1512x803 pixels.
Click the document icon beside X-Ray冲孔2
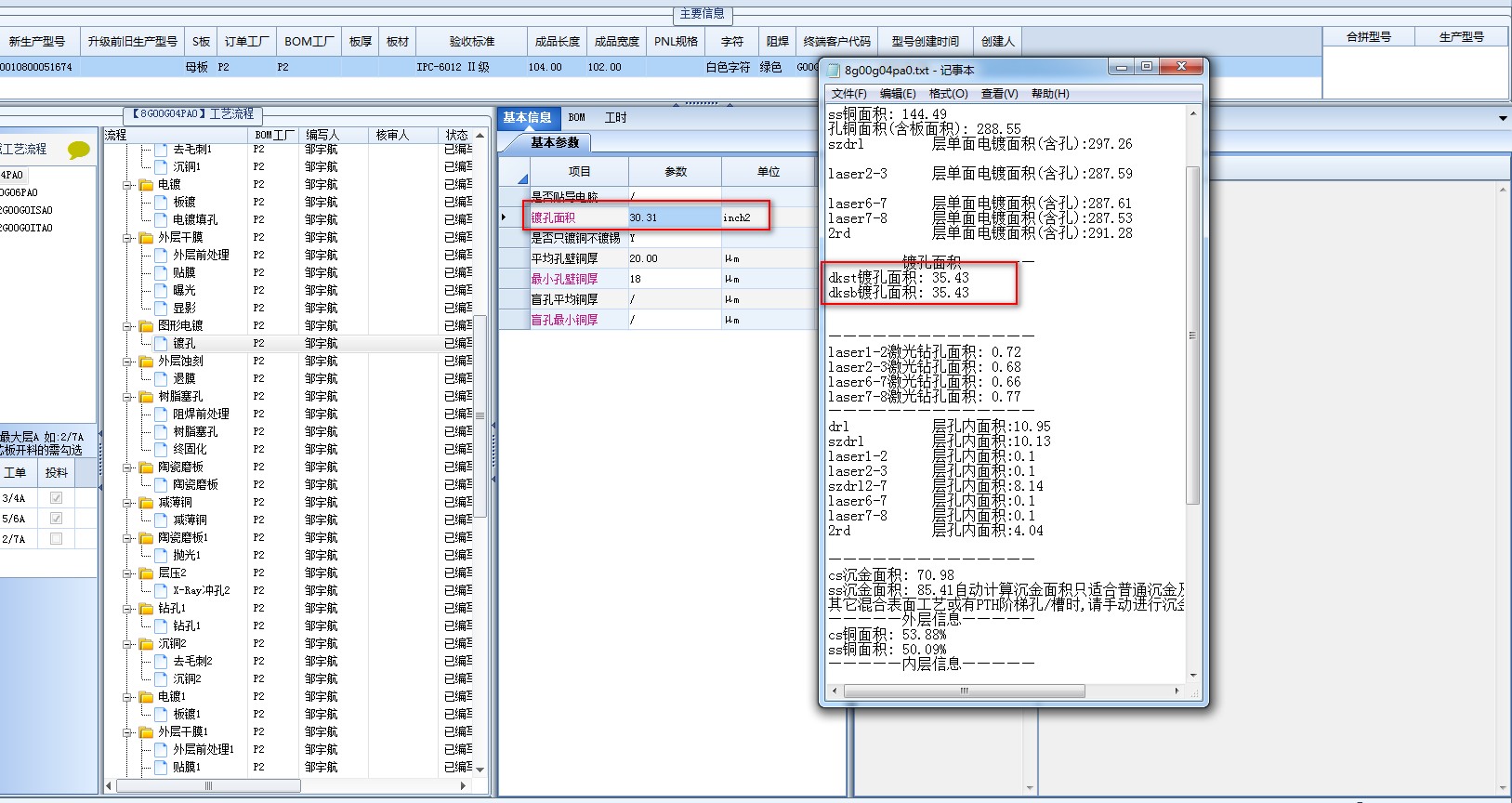click(x=161, y=591)
